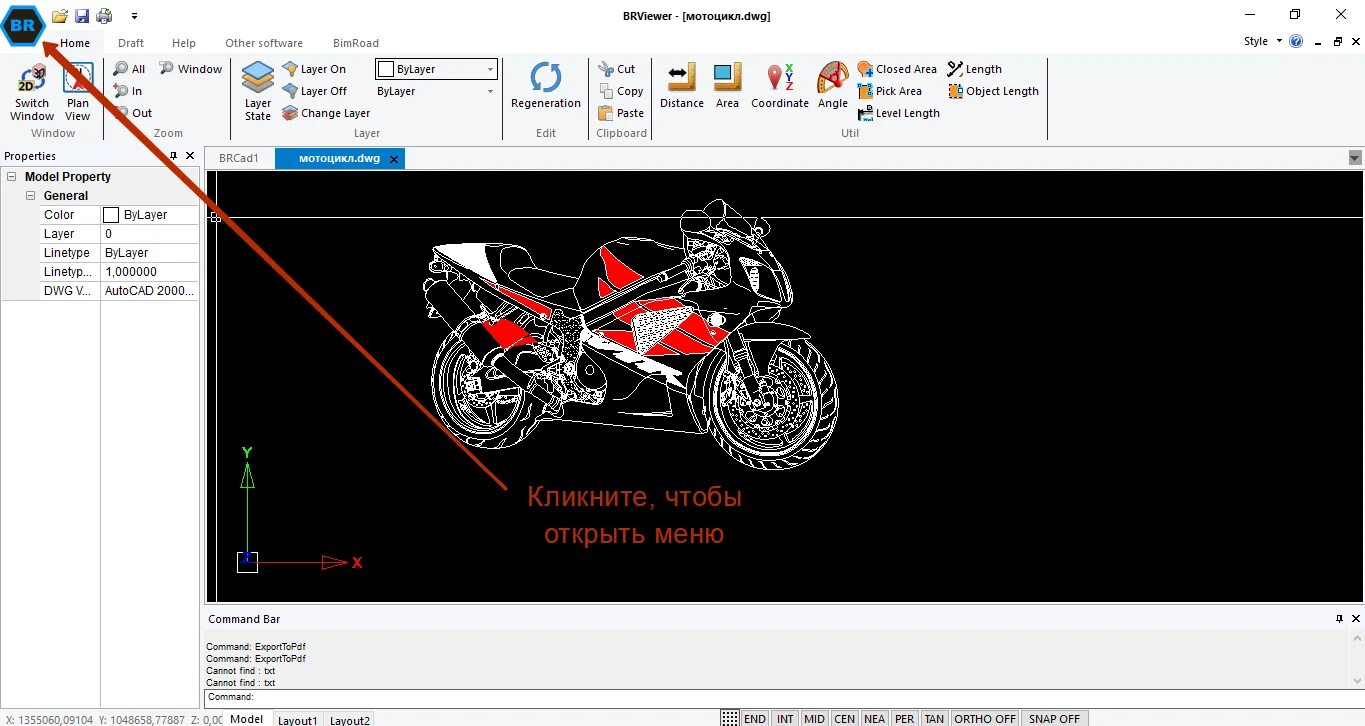
Task: Open the Style dropdown menu
Action: coord(1263,41)
